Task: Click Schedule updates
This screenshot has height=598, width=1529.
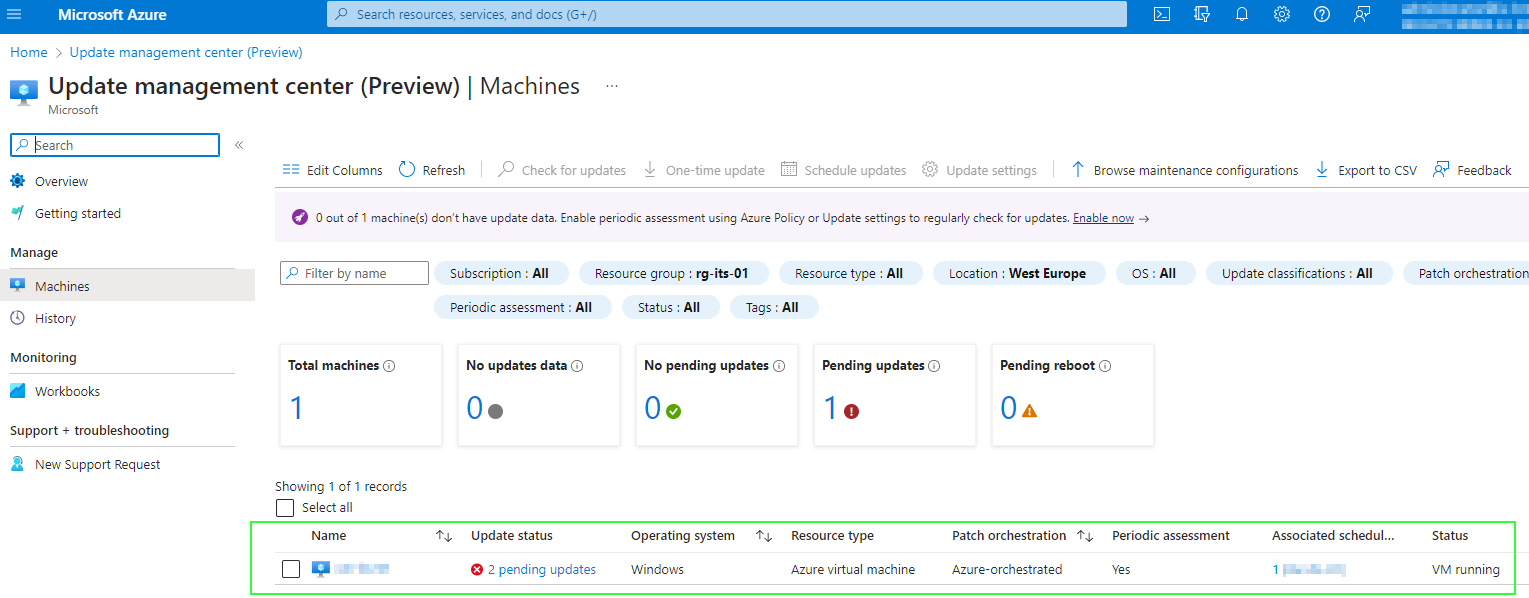Action: pyautogui.click(x=844, y=170)
